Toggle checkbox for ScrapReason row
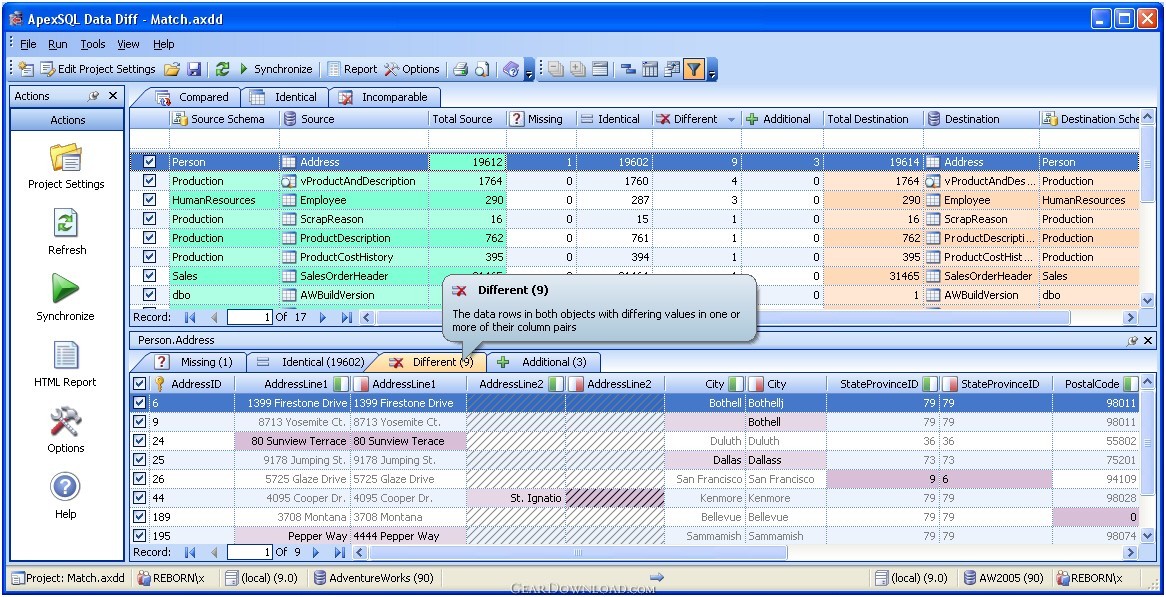 [149, 219]
